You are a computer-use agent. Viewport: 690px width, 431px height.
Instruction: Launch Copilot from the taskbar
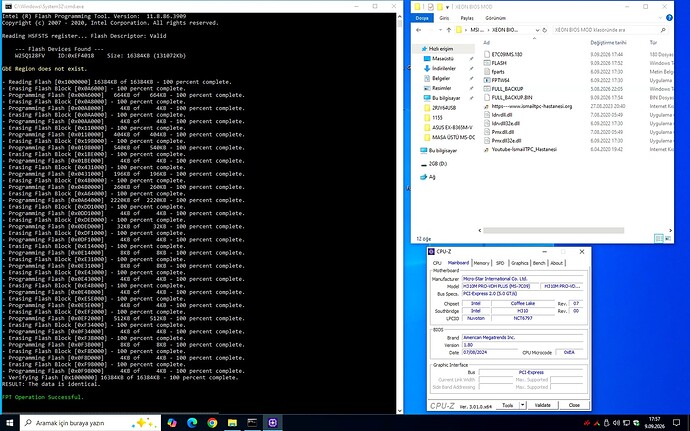coord(172,423)
